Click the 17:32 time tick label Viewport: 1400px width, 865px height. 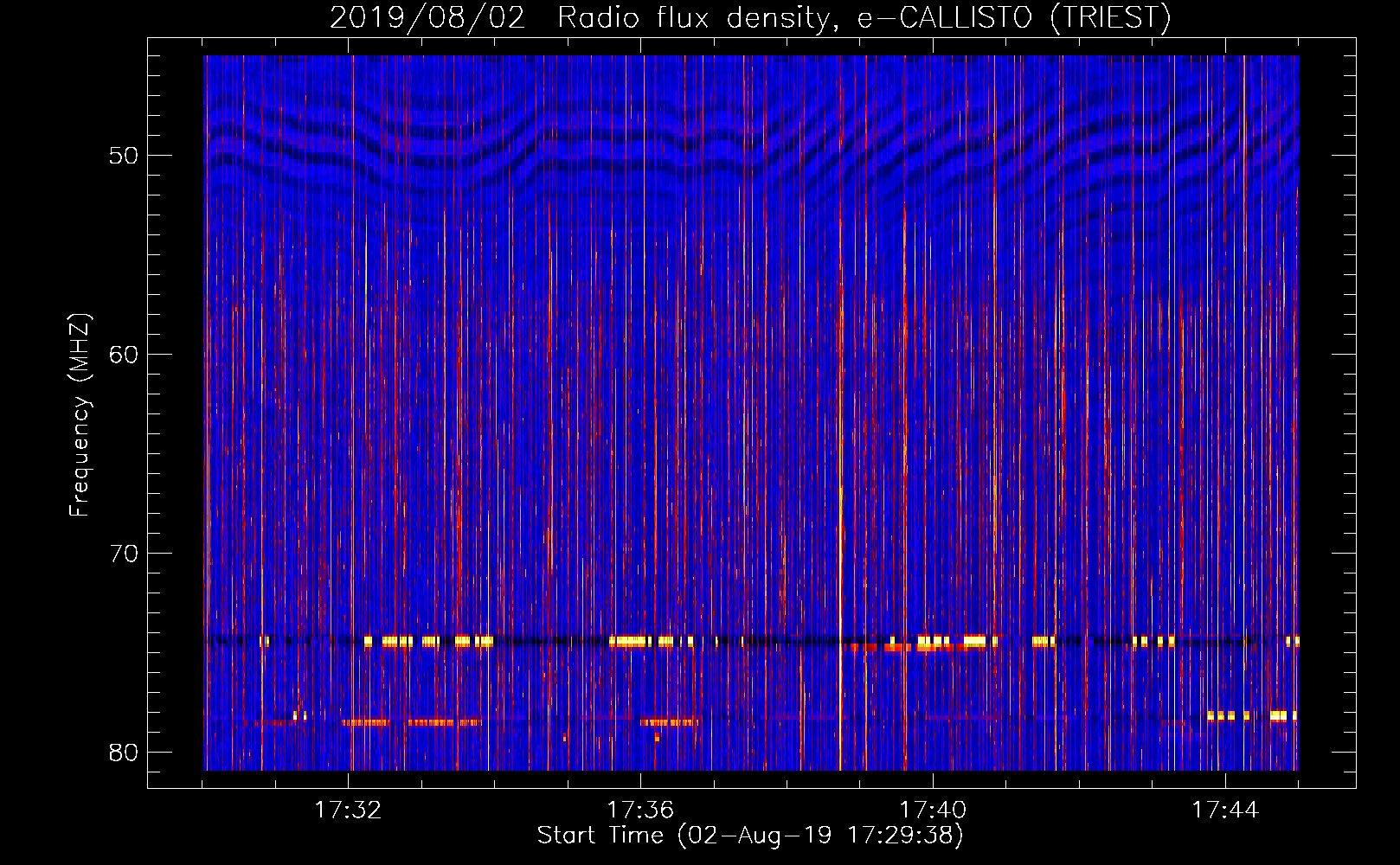pos(348,811)
